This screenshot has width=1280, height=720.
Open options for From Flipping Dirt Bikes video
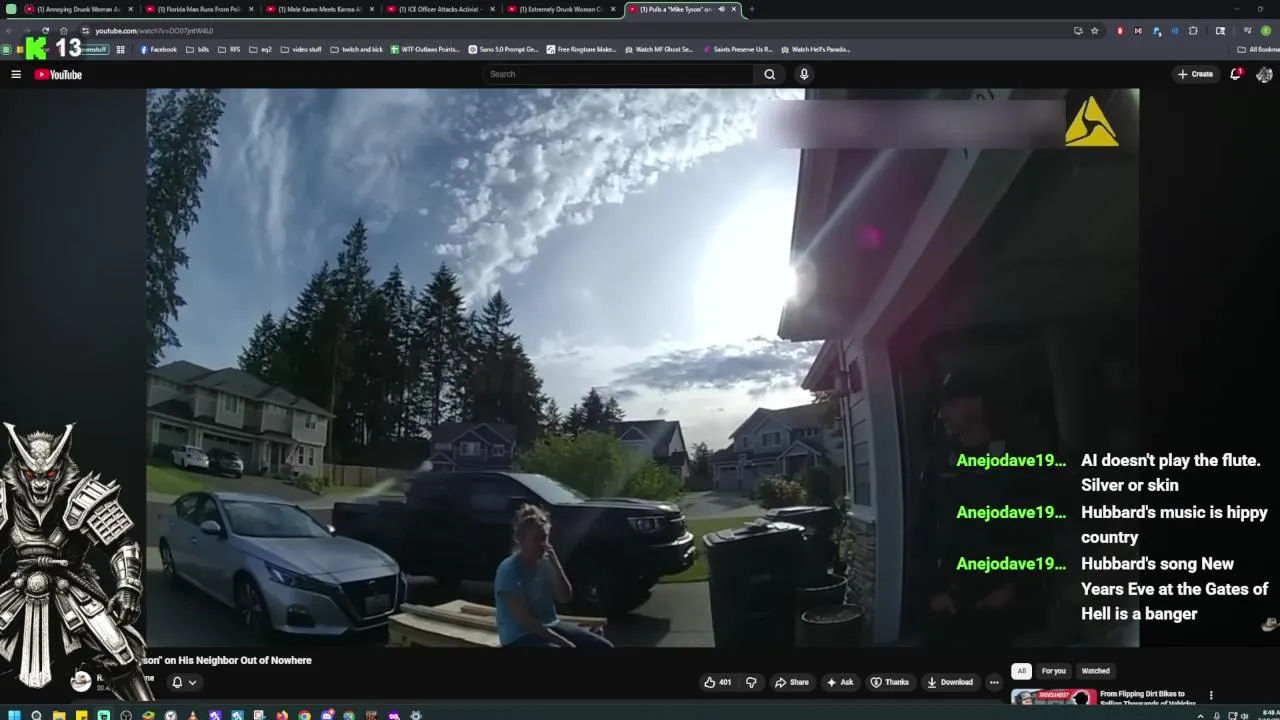[x=1211, y=695]
